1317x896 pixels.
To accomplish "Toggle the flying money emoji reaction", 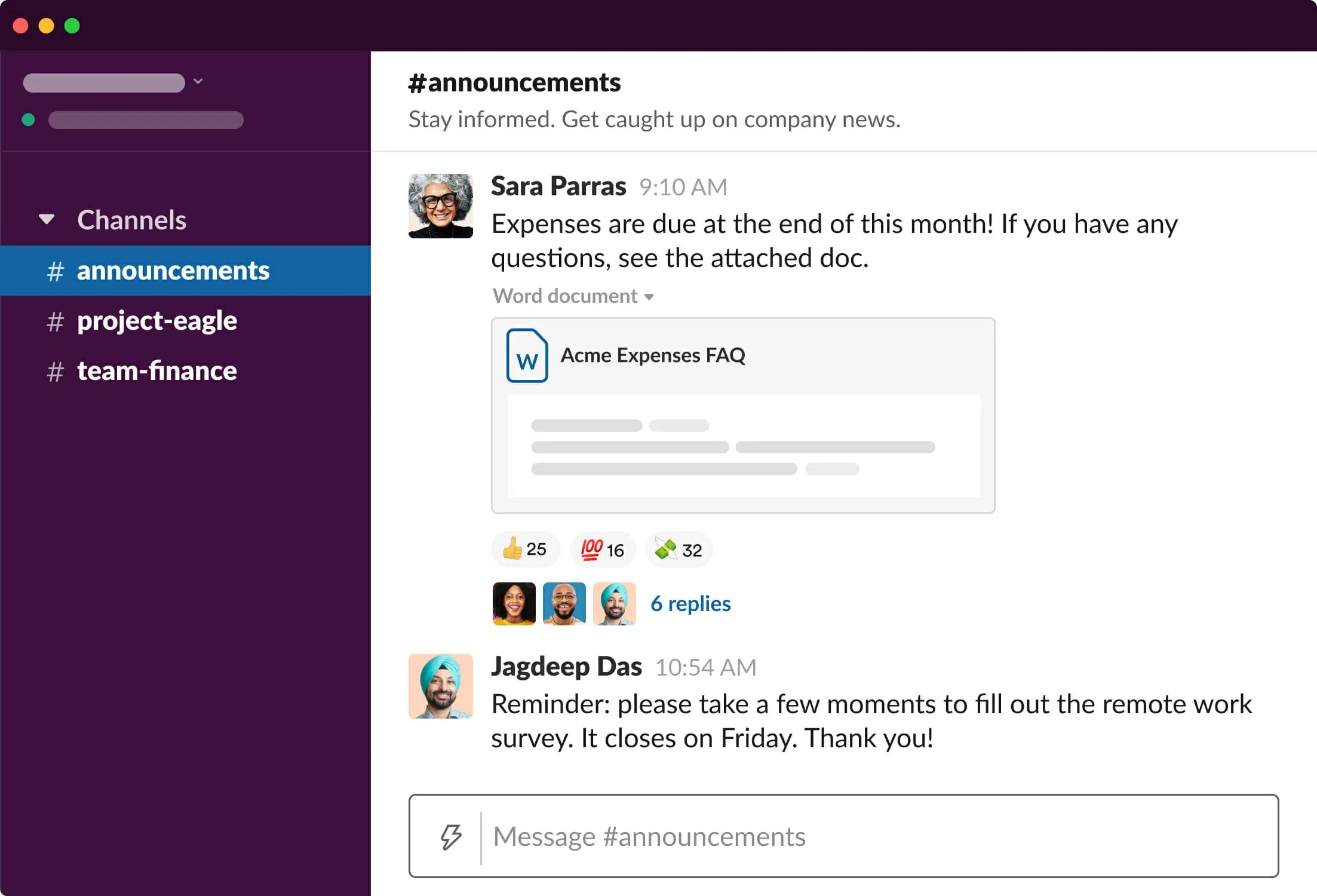I will click(678, 549).
